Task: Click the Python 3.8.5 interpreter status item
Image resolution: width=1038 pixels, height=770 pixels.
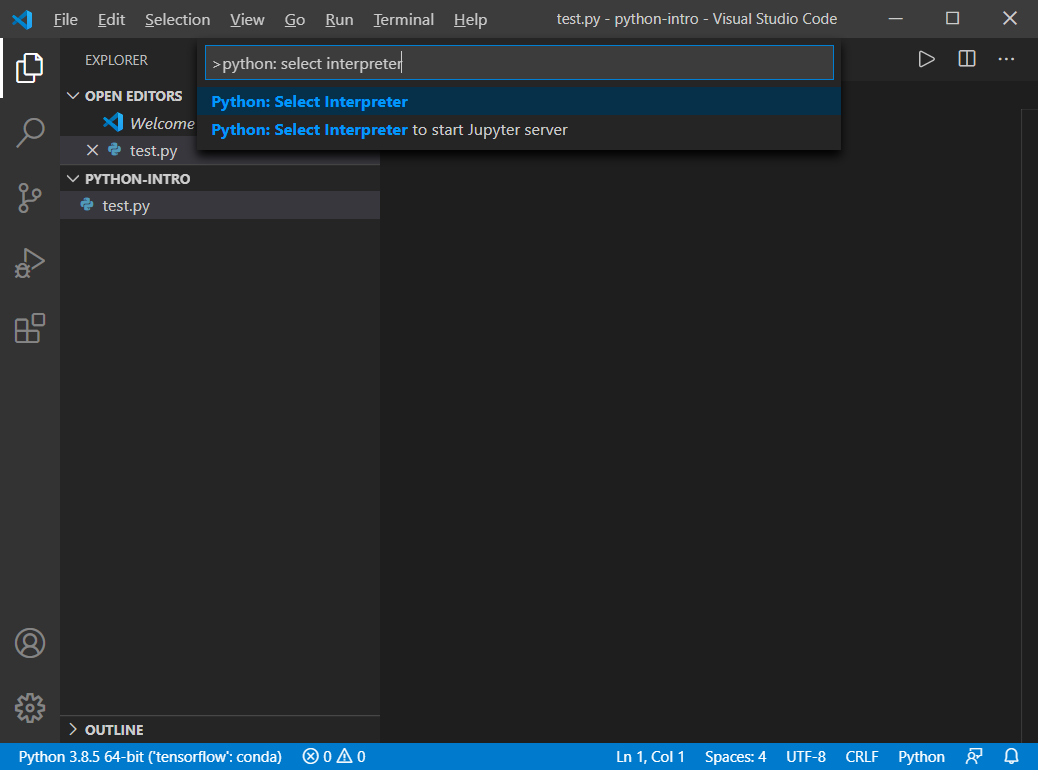Action: tap(150, 756)
